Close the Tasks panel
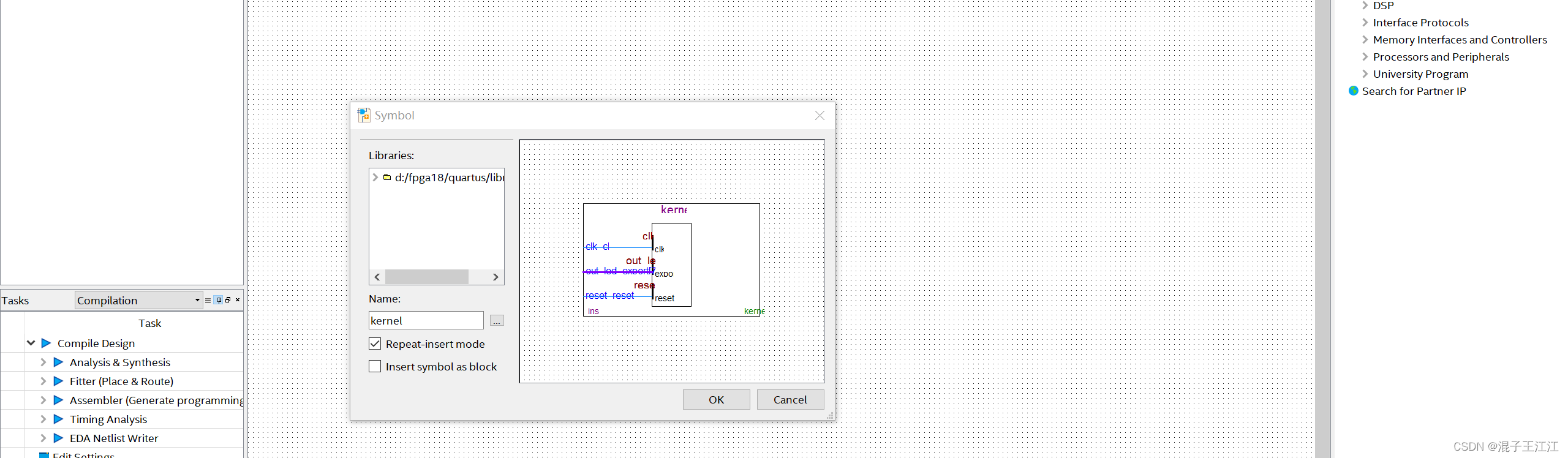Image resolution: width=1568 pixels, height=458 pixels. click(x=238, y=300)
